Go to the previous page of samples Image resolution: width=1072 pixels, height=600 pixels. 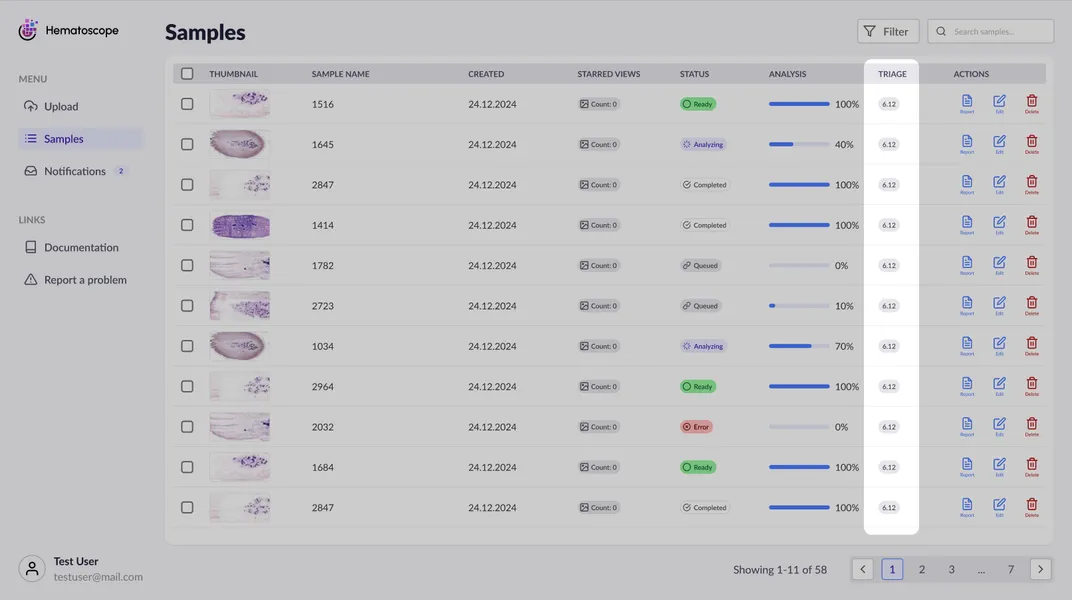click(x=863, y=569)
